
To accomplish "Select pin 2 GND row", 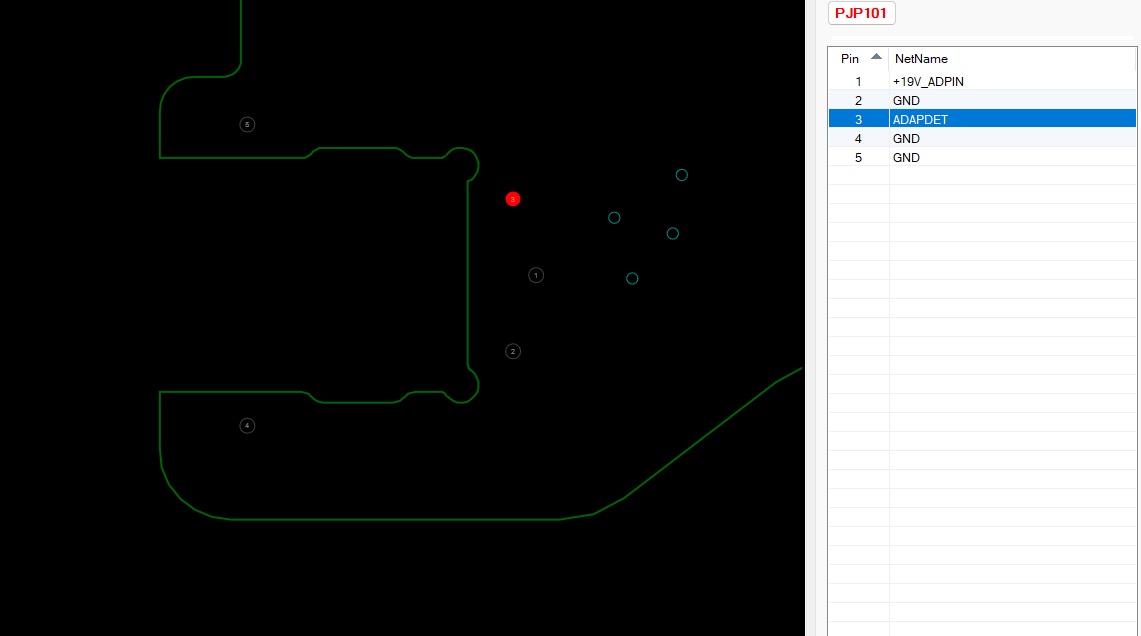I will coord(982,100).
